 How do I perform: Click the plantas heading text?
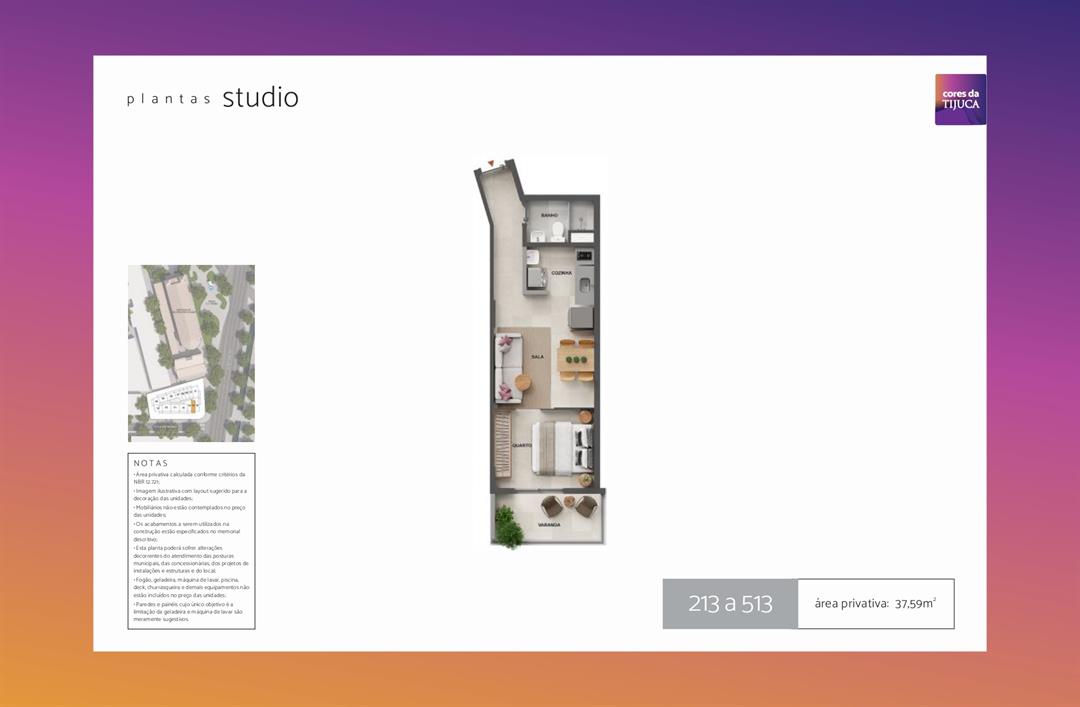167,100
